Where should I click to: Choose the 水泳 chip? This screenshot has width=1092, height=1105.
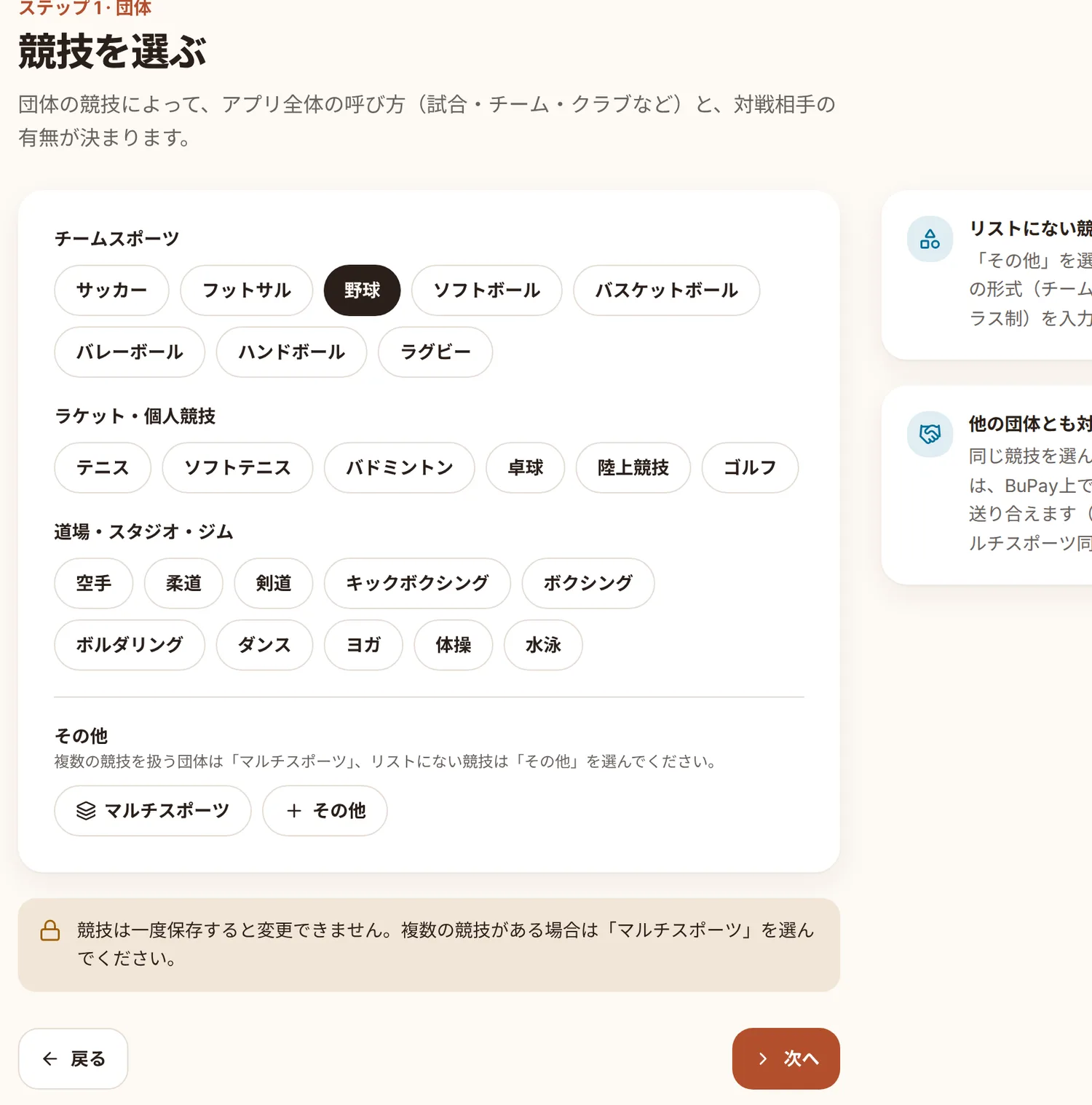[x=543, y=645]
